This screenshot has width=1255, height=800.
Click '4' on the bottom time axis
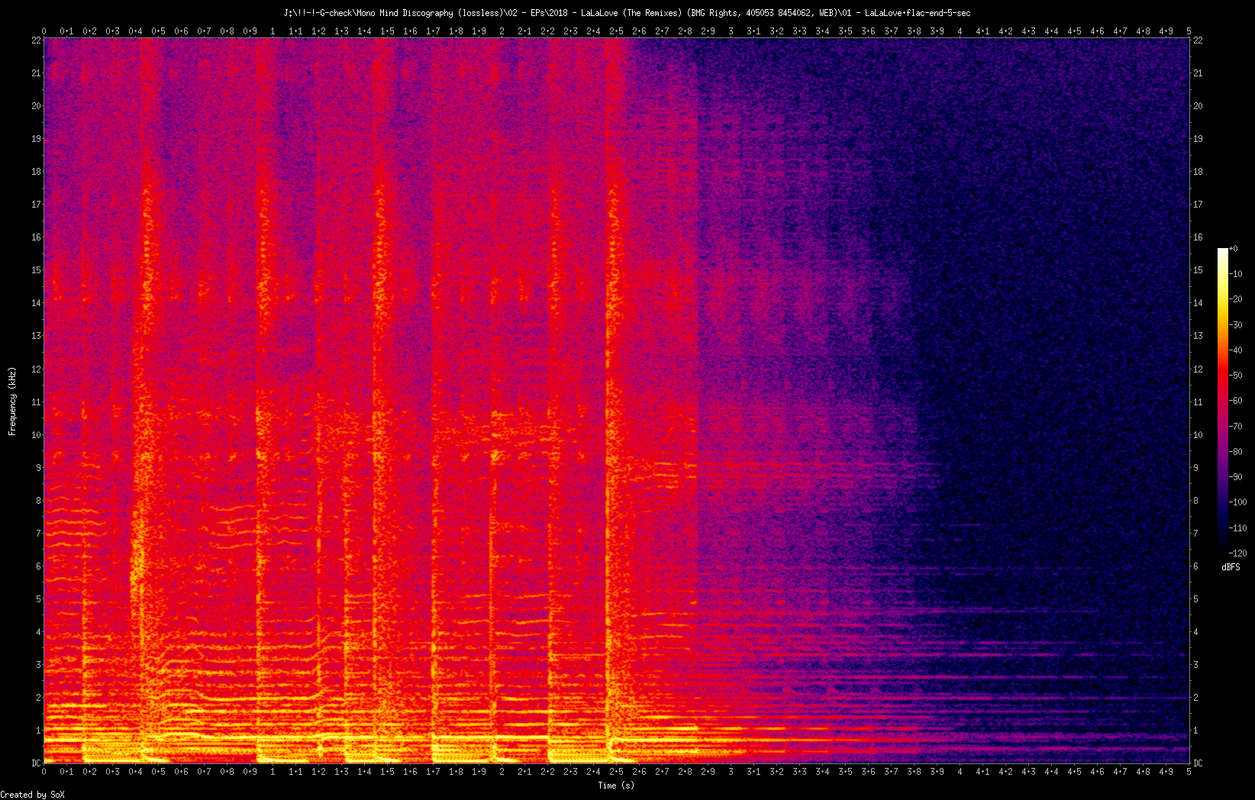click(x=960, y=772)
